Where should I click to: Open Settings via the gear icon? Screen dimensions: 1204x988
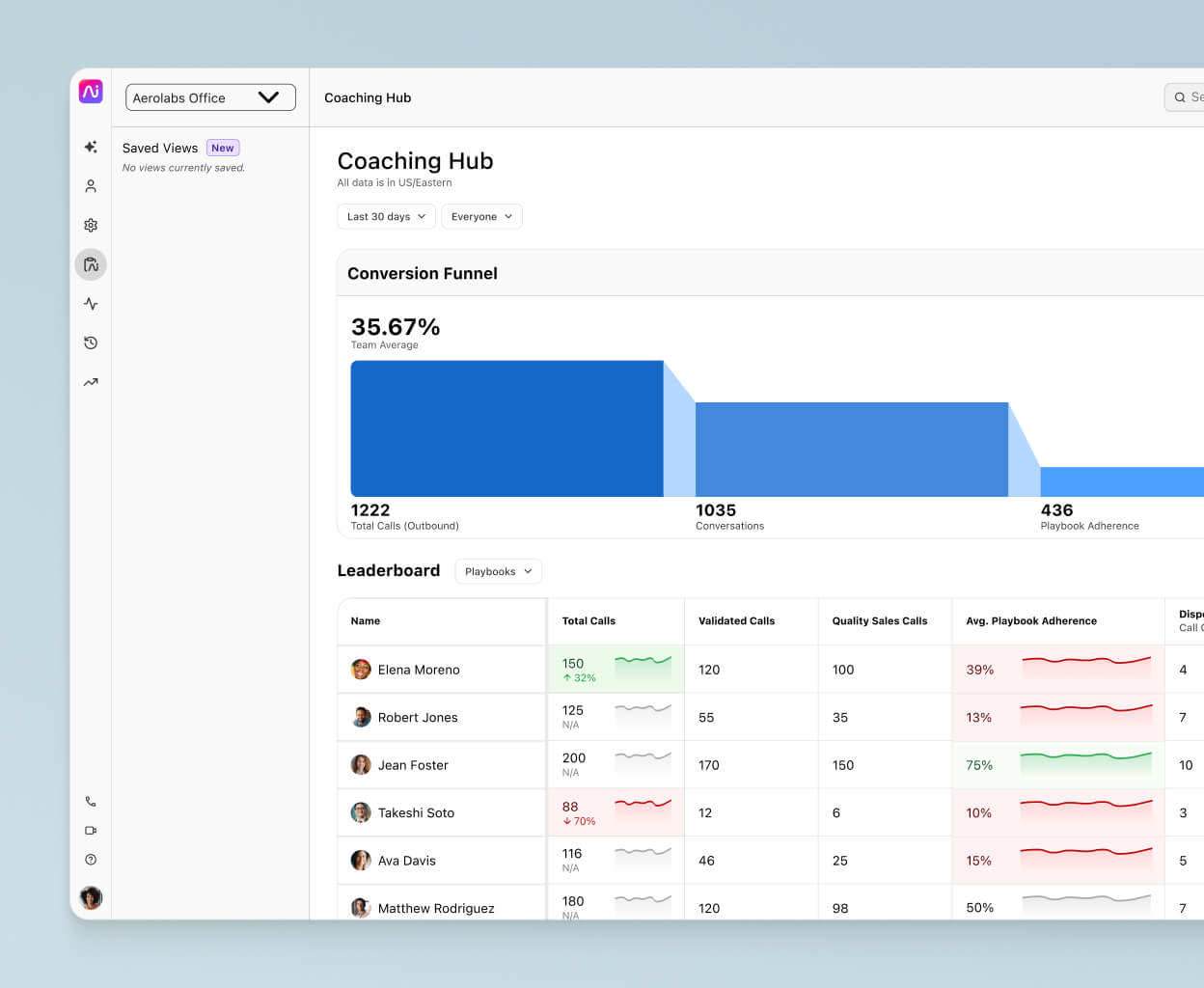coord(91,225)
